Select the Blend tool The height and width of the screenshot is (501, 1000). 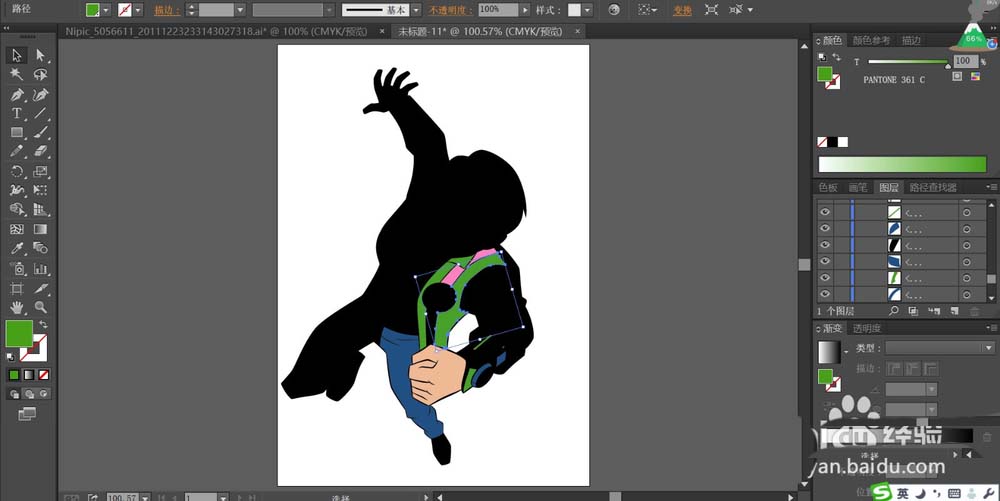pyautogui.click(x=41, y=248)
